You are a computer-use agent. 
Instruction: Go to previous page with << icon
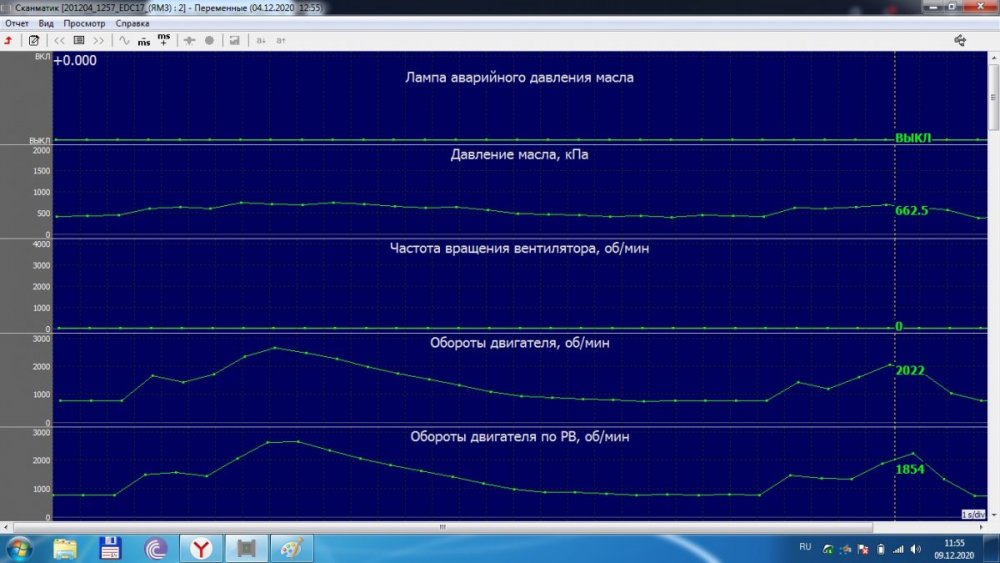pyautogui.click(x=59, y=40)
